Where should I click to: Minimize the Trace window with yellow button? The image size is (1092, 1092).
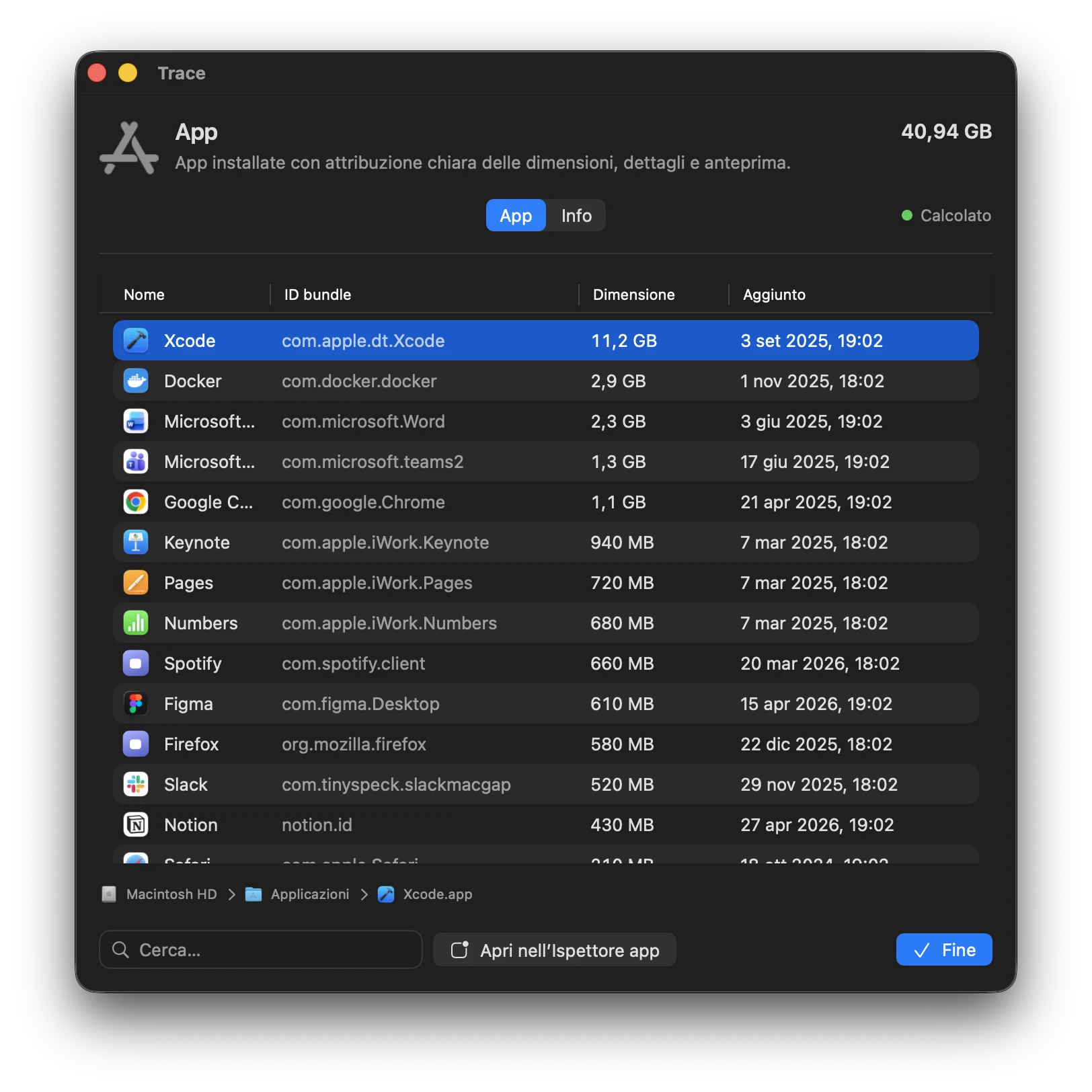(x=128, y=73)
